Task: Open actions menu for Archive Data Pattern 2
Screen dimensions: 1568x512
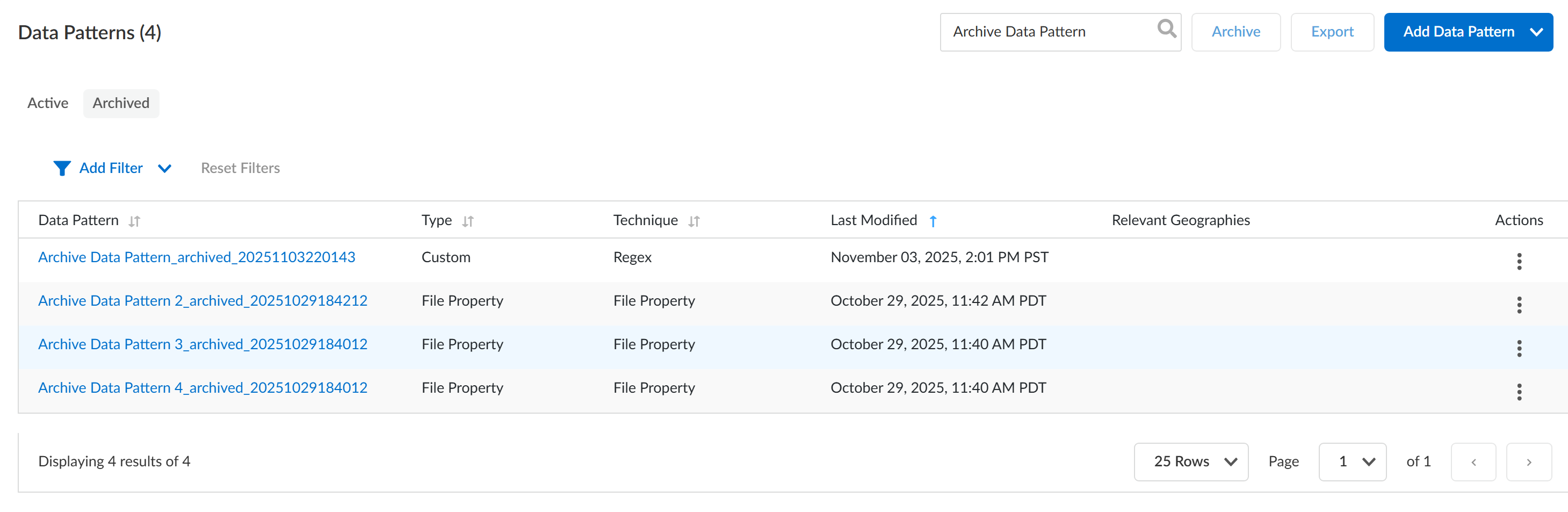Action: (1519, 305)
